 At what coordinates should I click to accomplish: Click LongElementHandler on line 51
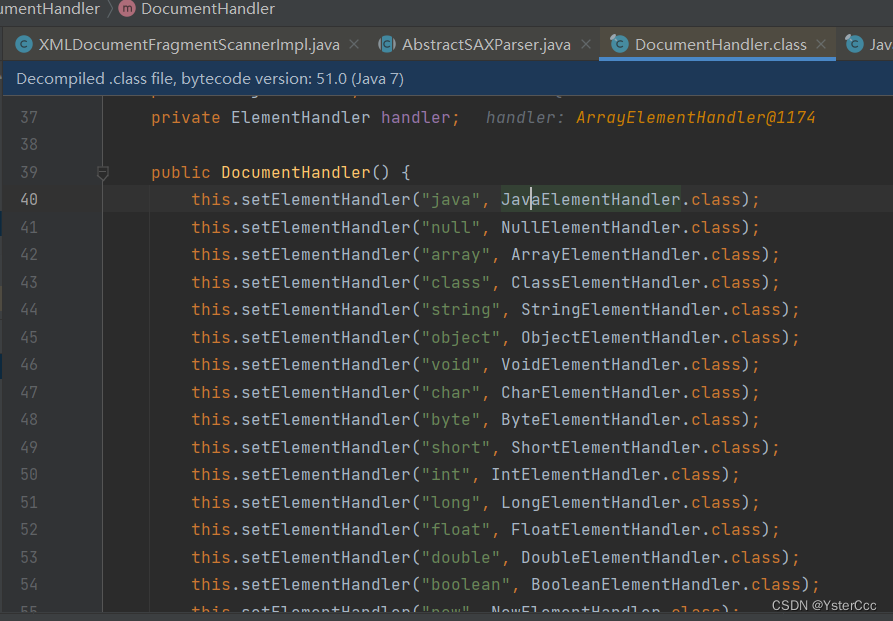click(x=591, y=502)
